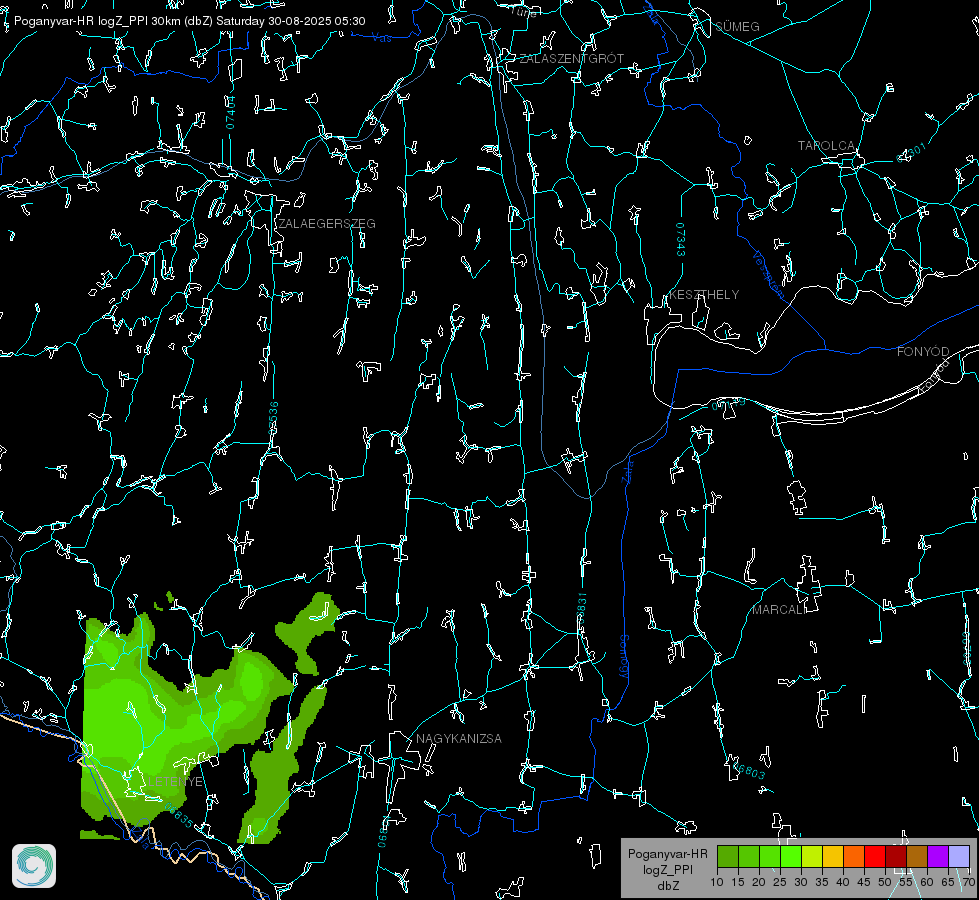Image resolution: width=979 pixels, height=900 pixels.
Task: Click the FONYÓD city label
Action: (x=923, y=352)
